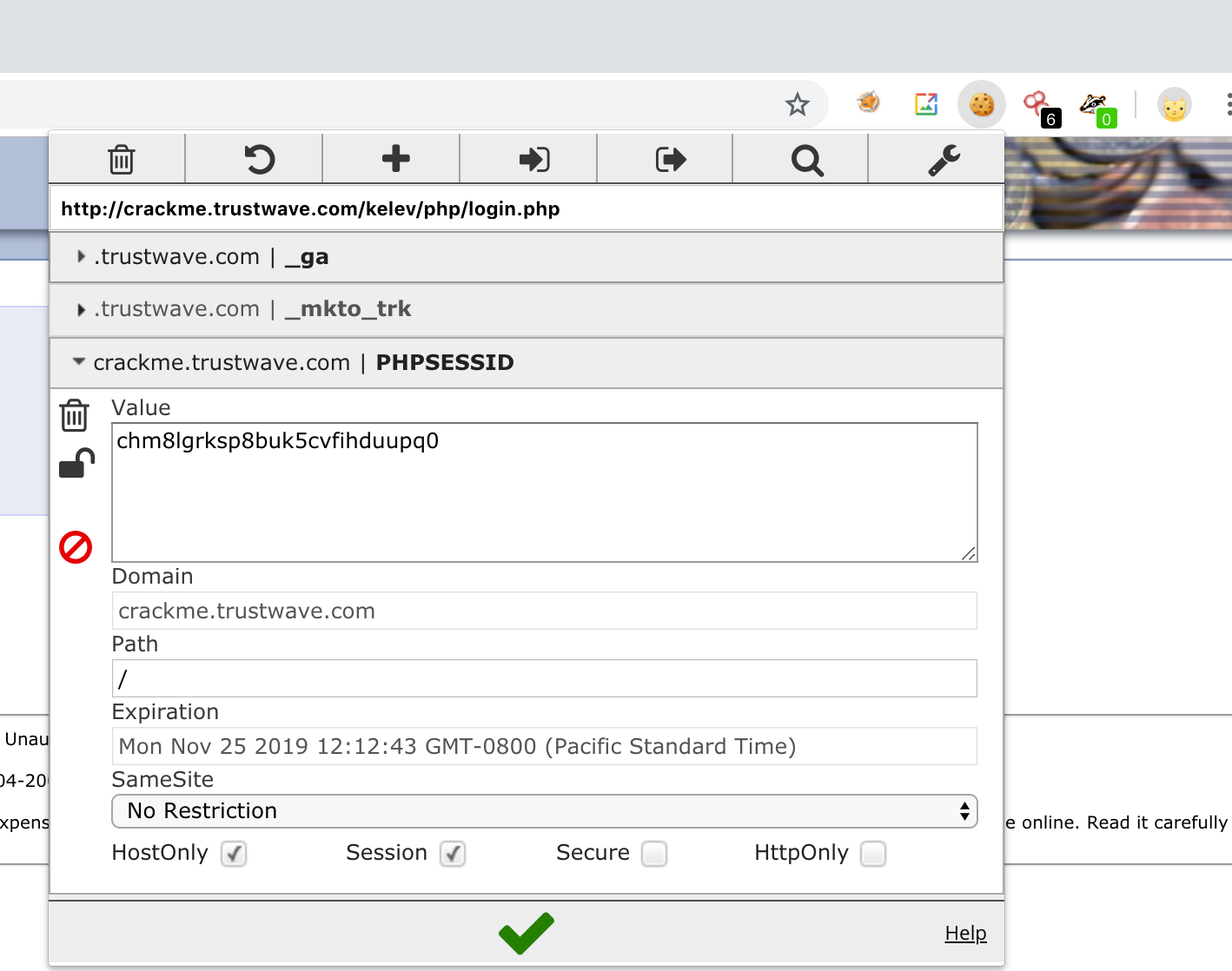Open the Help link
The width and height of the screenshot is (1232, 971).
tap(965, 933)
